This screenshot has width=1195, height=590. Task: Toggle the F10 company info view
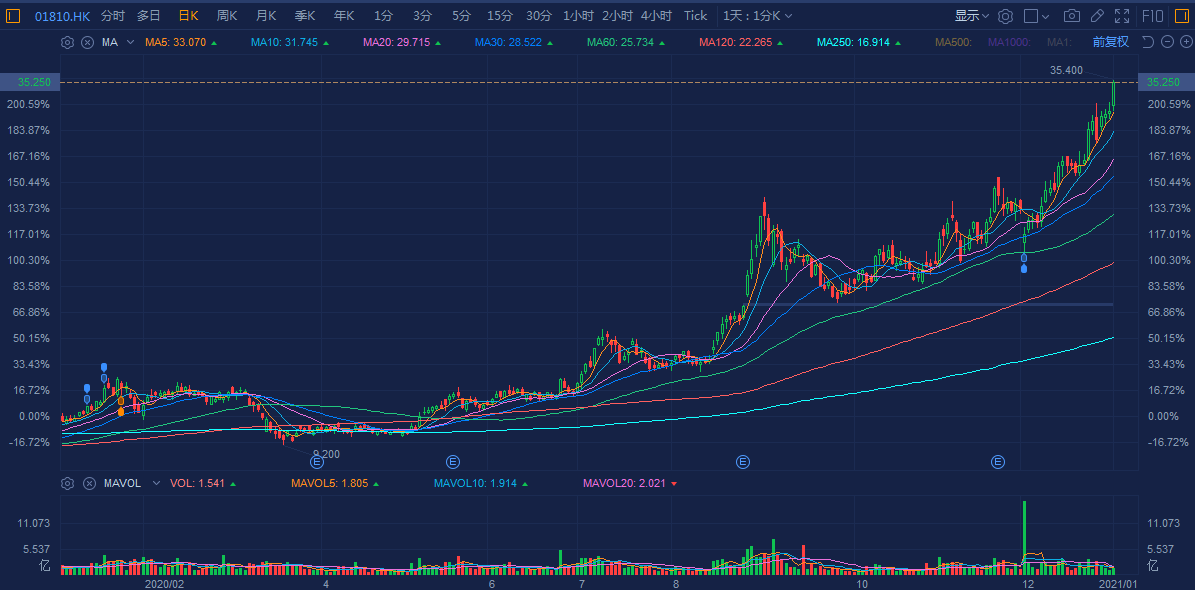coord(1152,16)
